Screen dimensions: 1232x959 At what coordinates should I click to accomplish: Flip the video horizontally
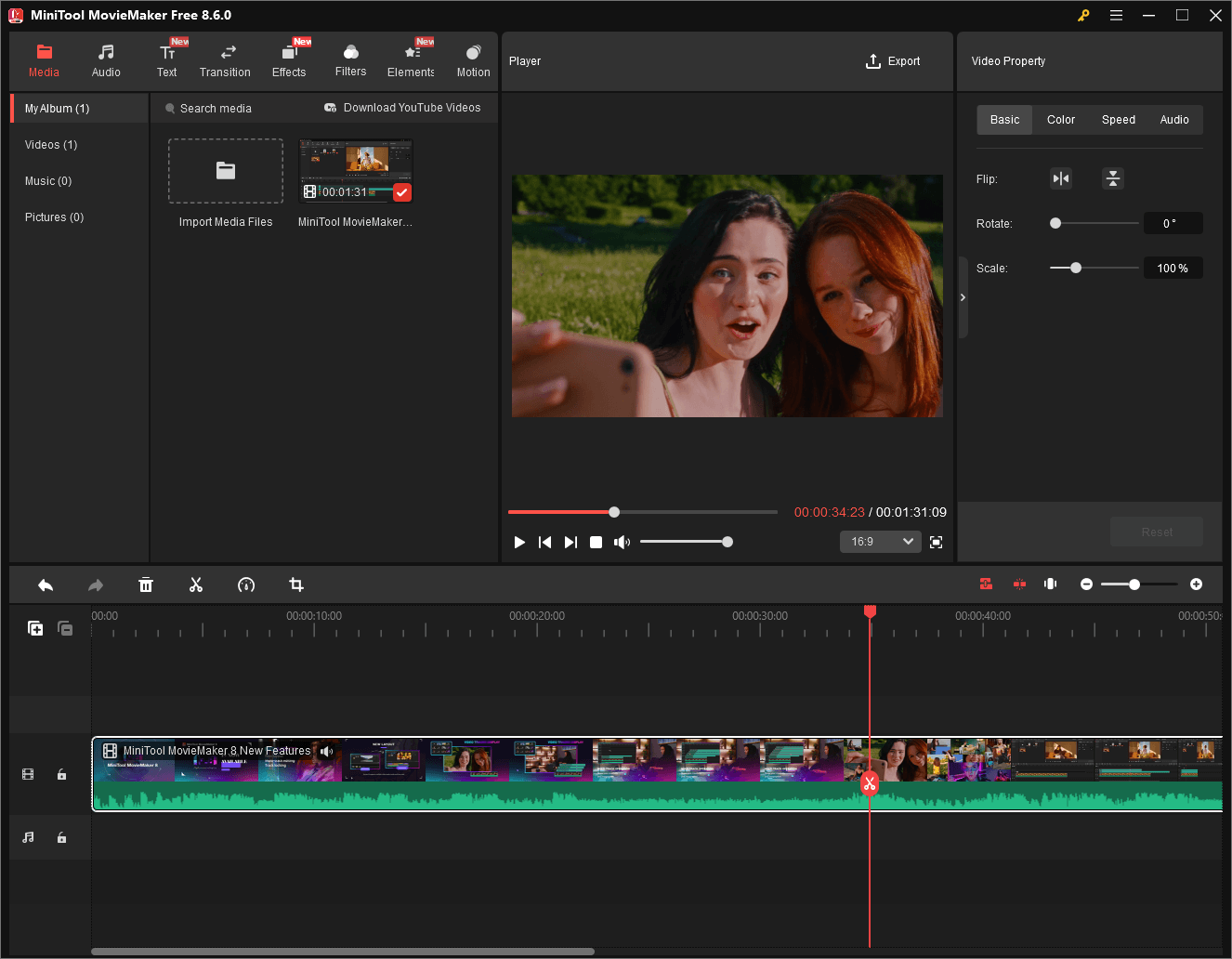[1061, 178]
